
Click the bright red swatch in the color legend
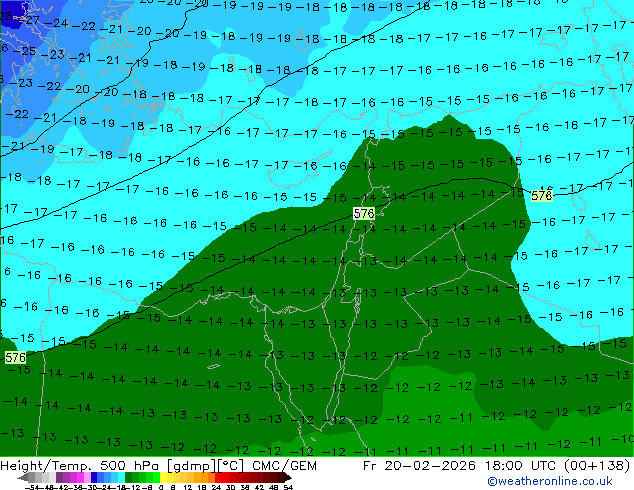coord(218,477)
